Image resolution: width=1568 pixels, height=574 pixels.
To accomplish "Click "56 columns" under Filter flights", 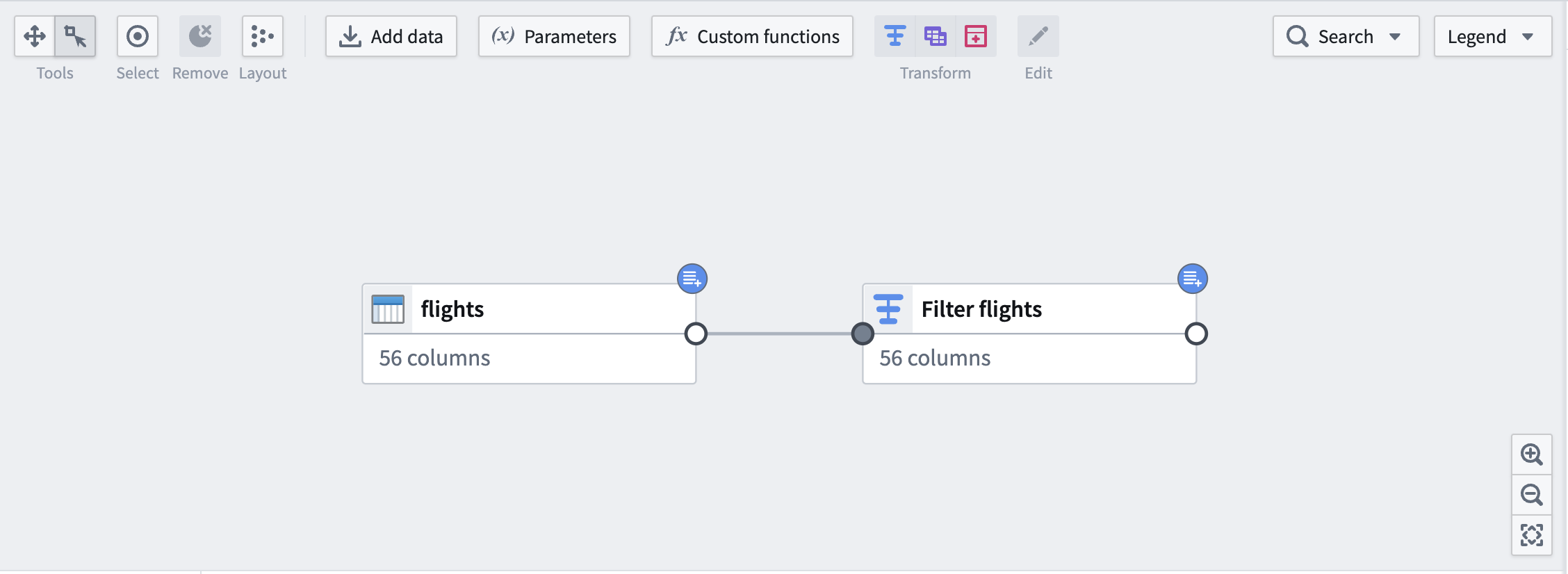I will point(935,358).
